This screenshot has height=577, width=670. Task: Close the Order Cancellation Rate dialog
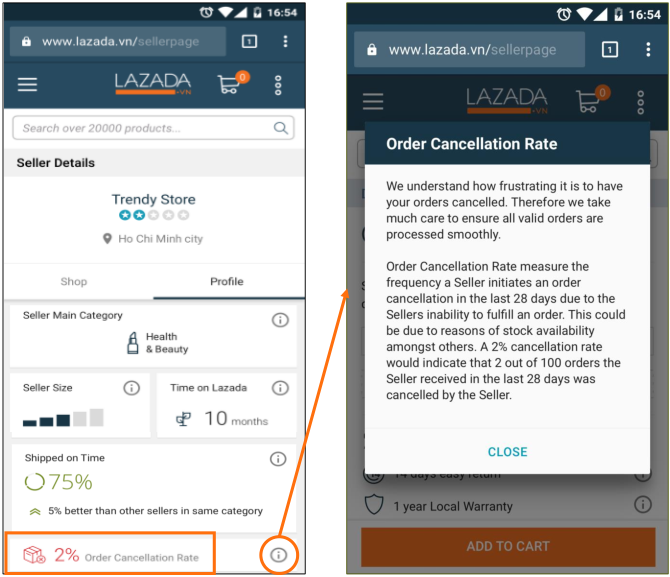(508, 452)
